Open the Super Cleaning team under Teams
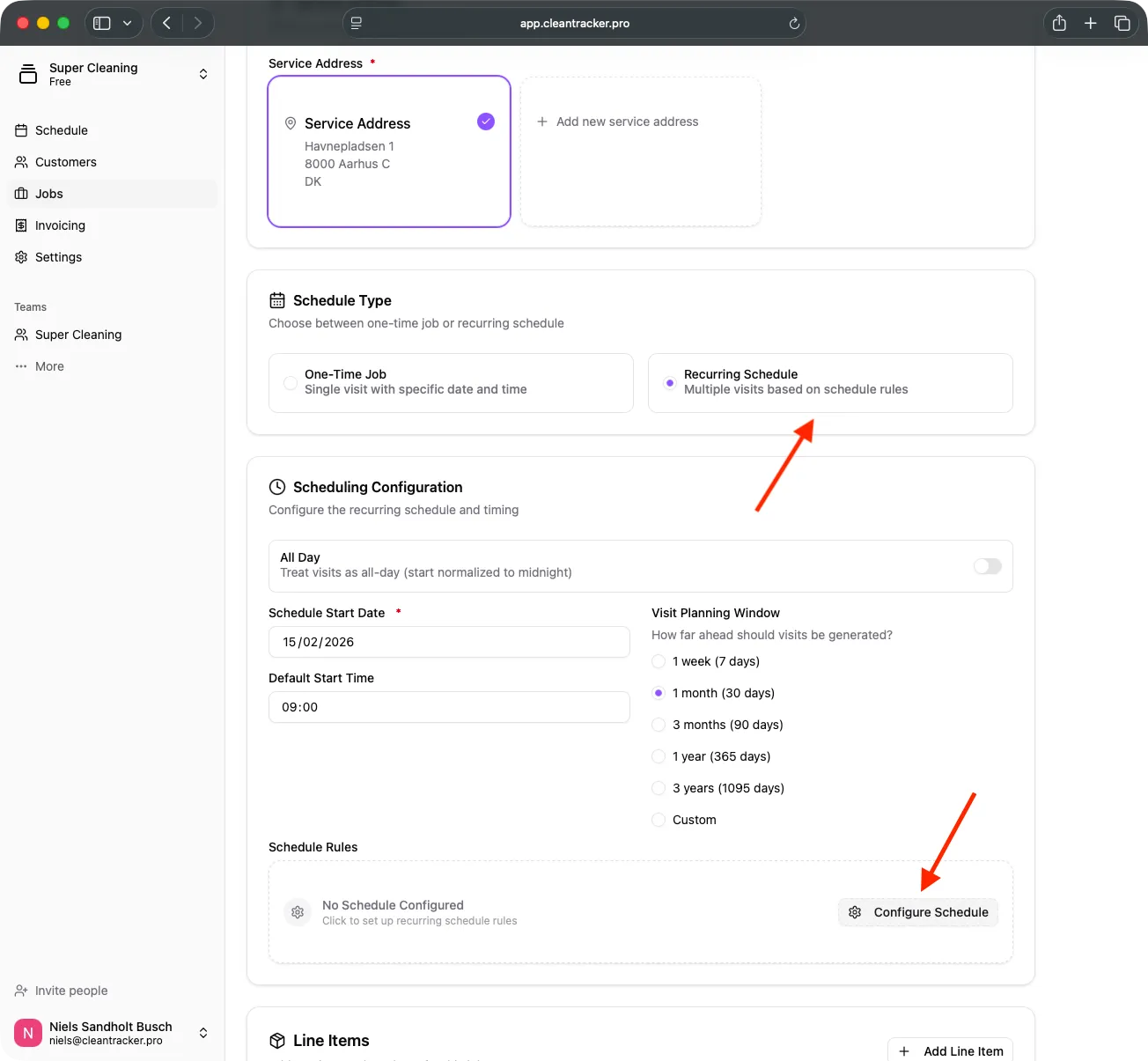 78,335
